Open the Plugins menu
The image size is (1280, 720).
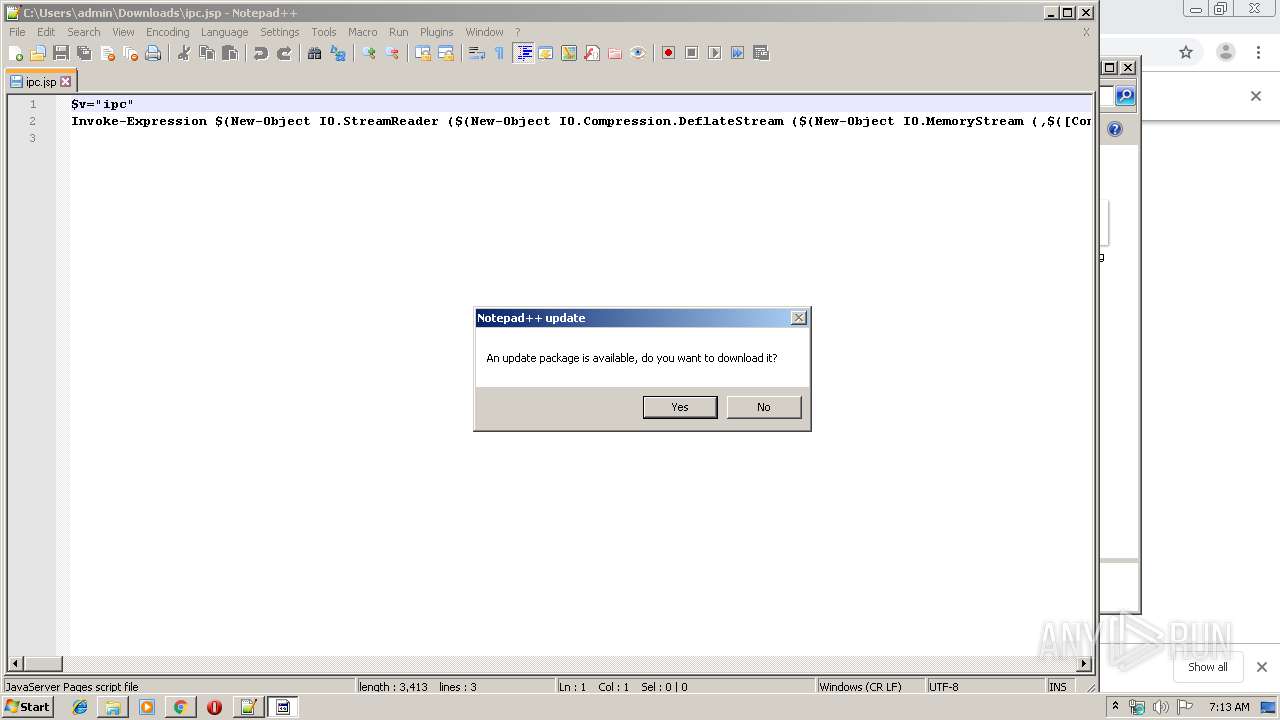[437, 32]
